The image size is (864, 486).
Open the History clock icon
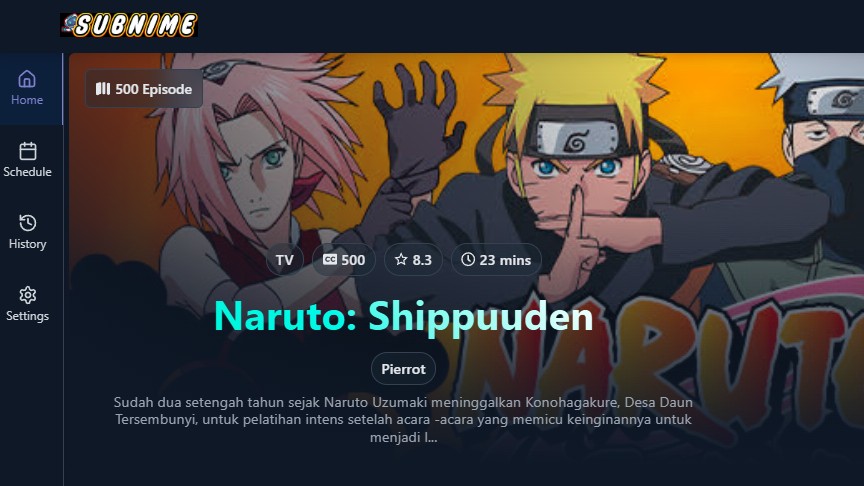coord(28,223)
